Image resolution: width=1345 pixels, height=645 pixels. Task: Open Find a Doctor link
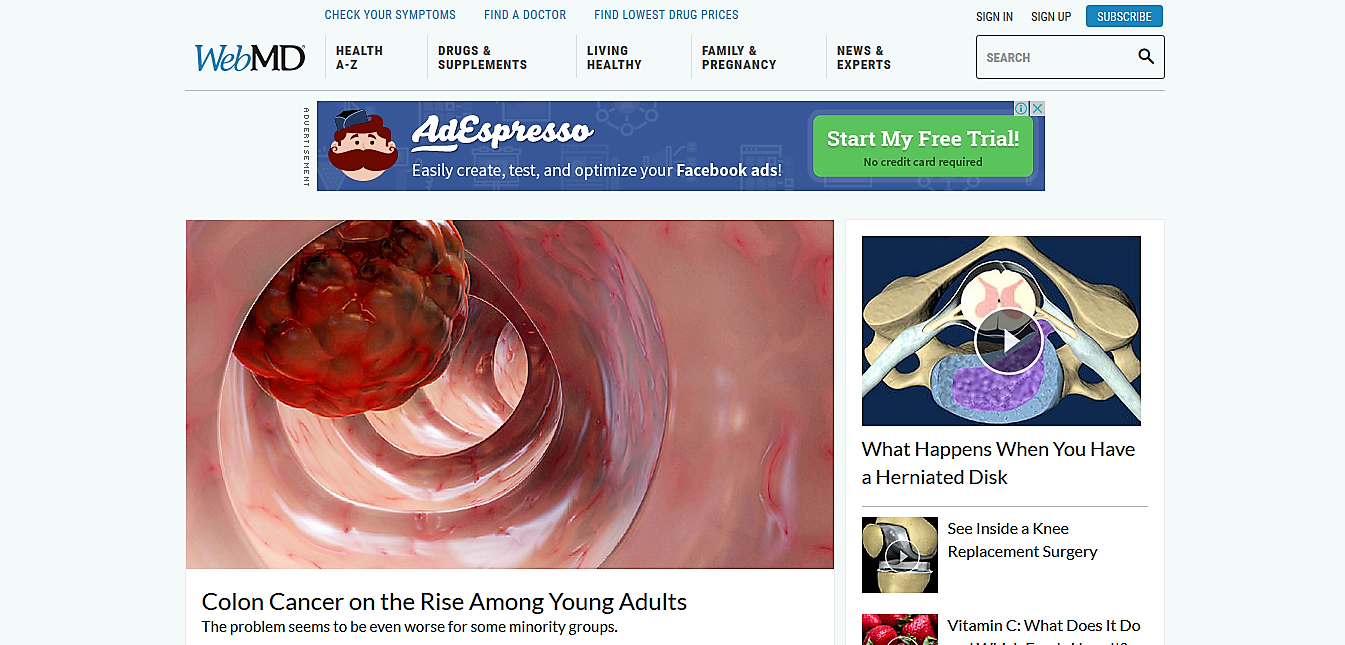pyautogui.click(x=525, y=15)
